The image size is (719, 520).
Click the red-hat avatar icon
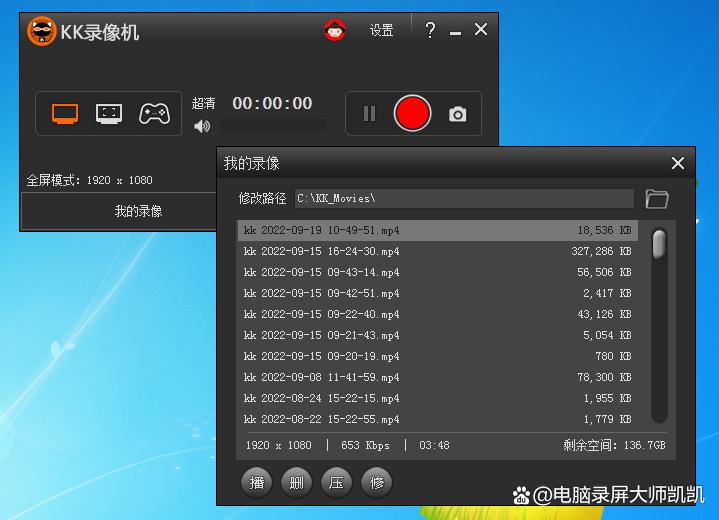[335, 30]
